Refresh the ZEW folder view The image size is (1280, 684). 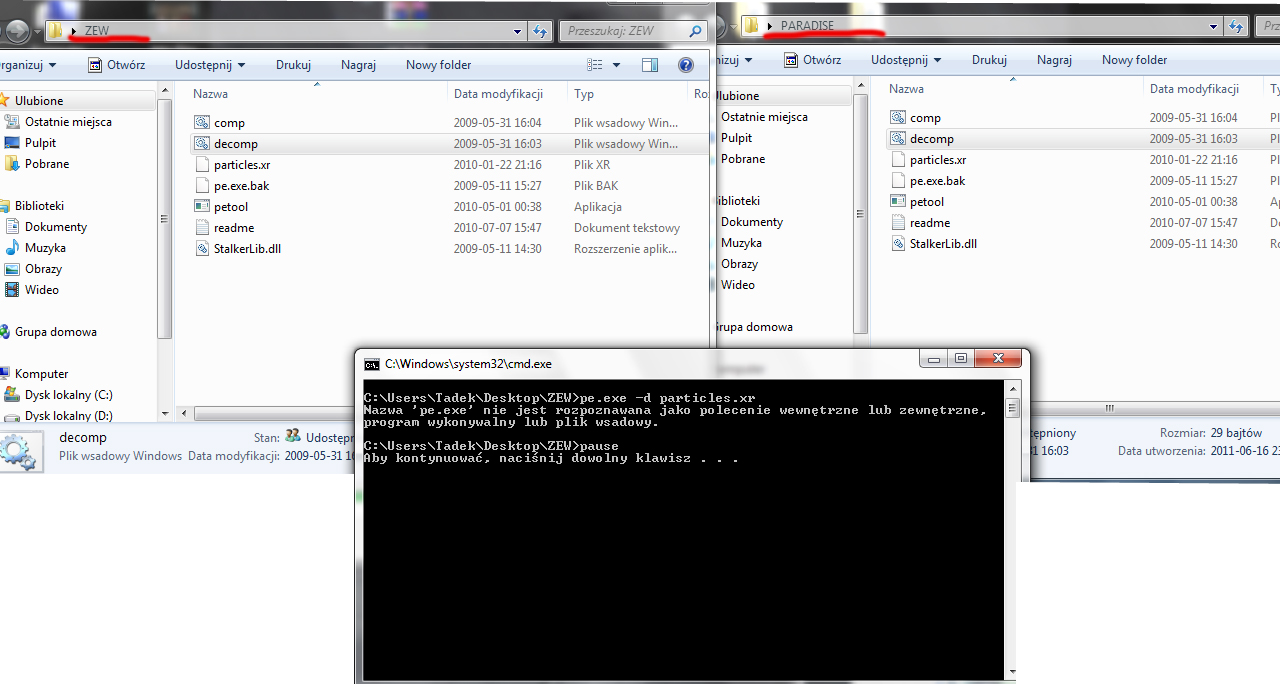[x=541, y=31]
